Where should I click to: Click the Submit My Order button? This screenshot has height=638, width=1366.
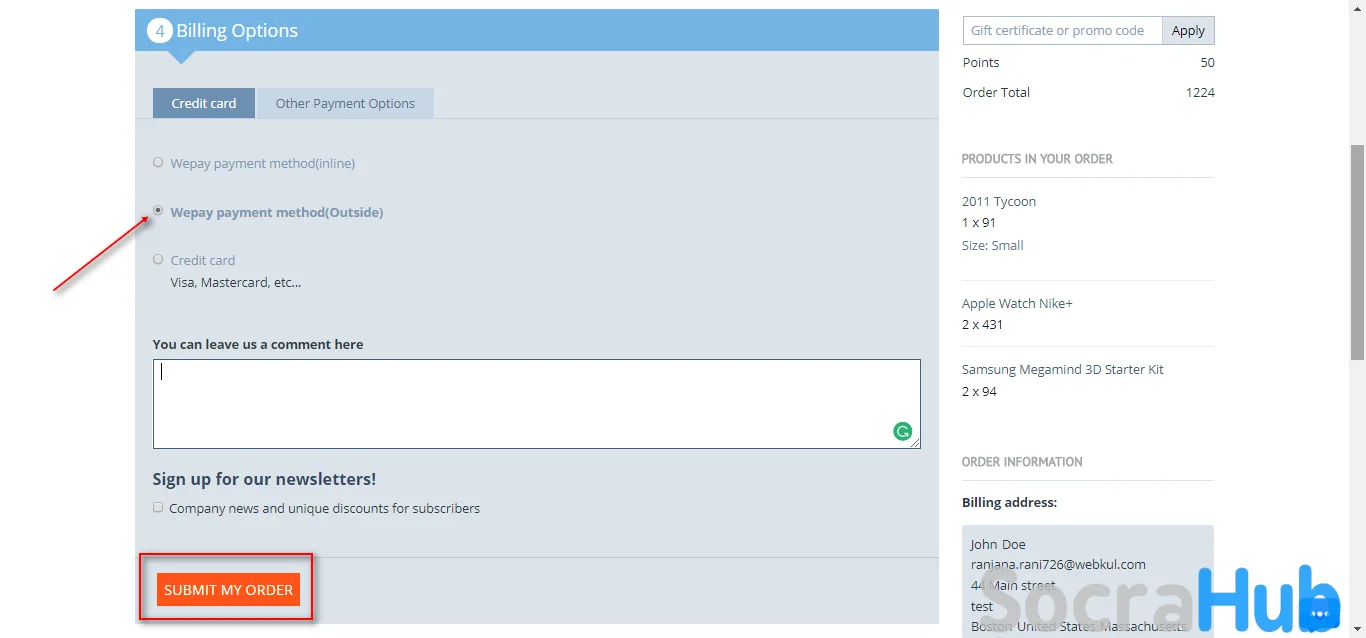point(229,589)
